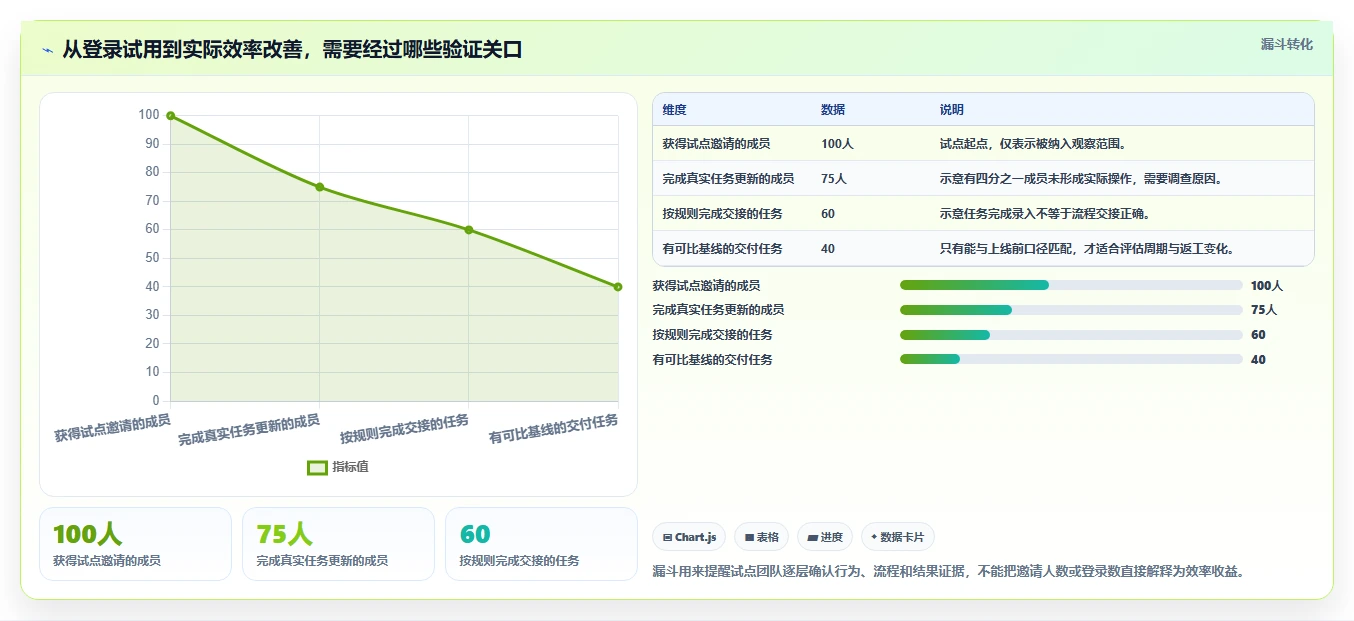Select table cell 完成真实任务更新的成员 in 维度 column
This screenshot has width=1354, height=621.
(x=728, y=179)
